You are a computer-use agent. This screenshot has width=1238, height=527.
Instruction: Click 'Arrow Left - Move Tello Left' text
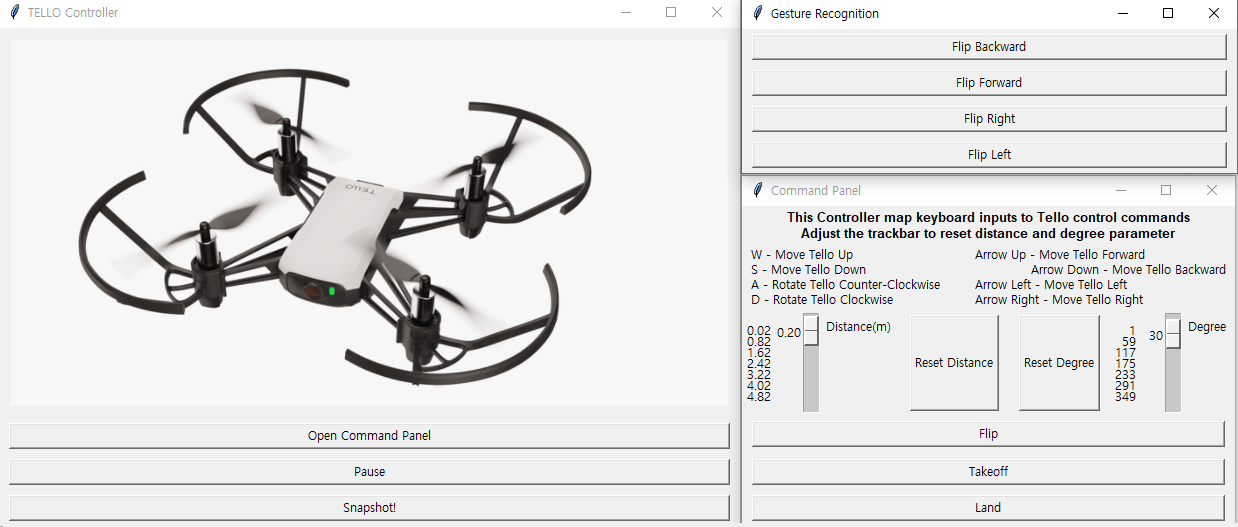point(1051,285)
